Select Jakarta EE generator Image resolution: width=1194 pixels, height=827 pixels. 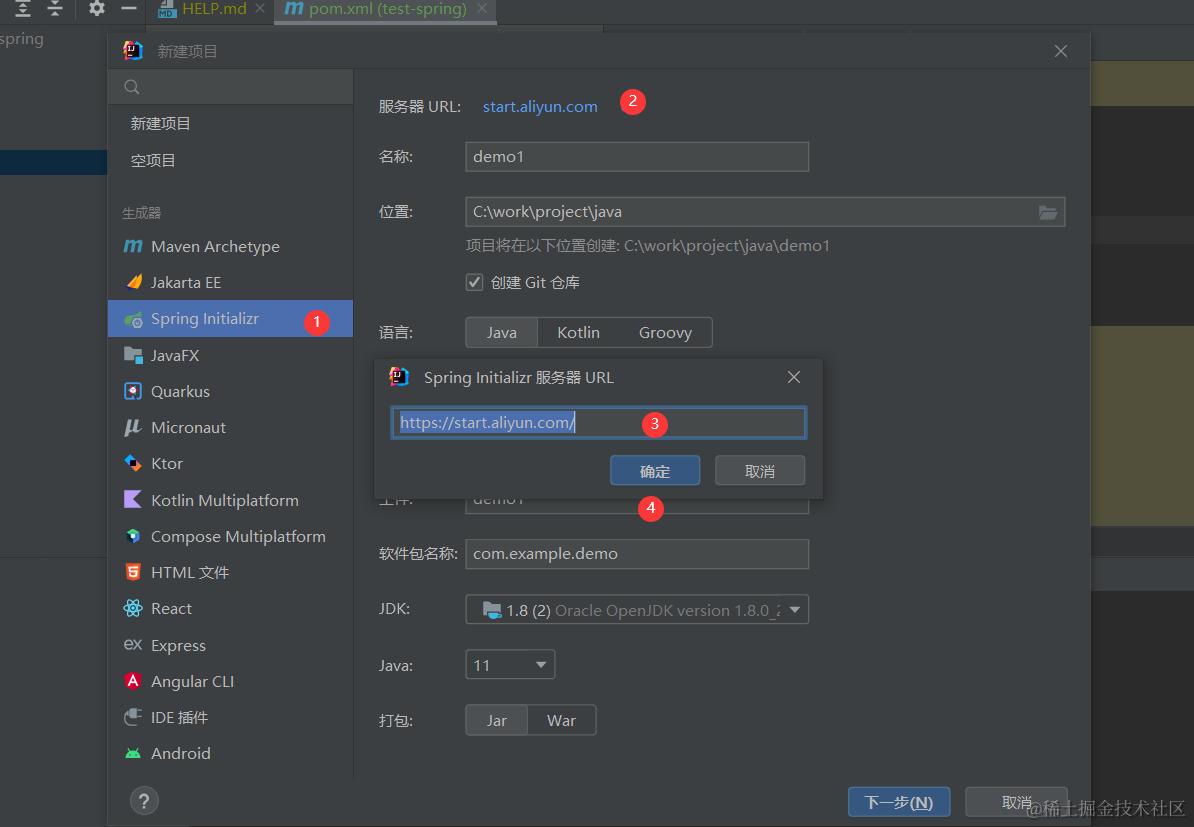(230, 283)
